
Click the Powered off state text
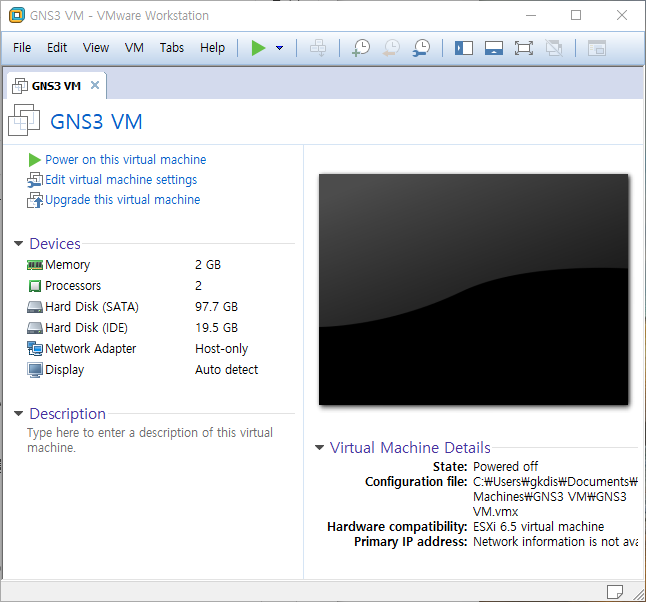point(506,466)
